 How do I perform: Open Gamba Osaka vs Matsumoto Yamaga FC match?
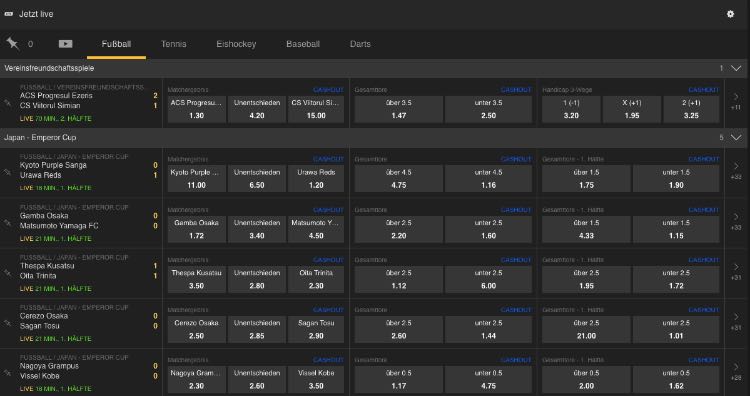tap(59, 220)
